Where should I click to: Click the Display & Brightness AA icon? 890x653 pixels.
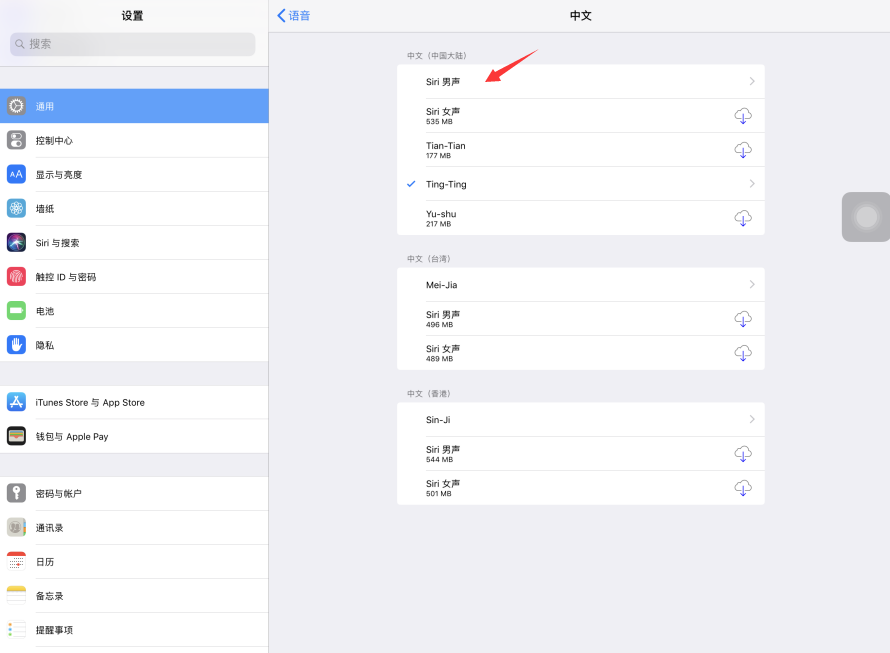(x=16, y=174)
